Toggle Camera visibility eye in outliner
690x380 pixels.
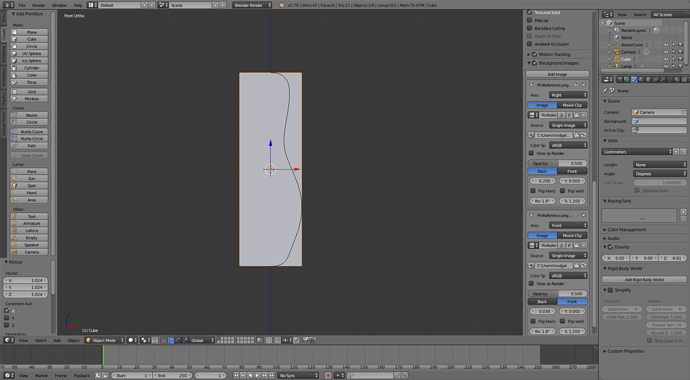click(666, 52)
